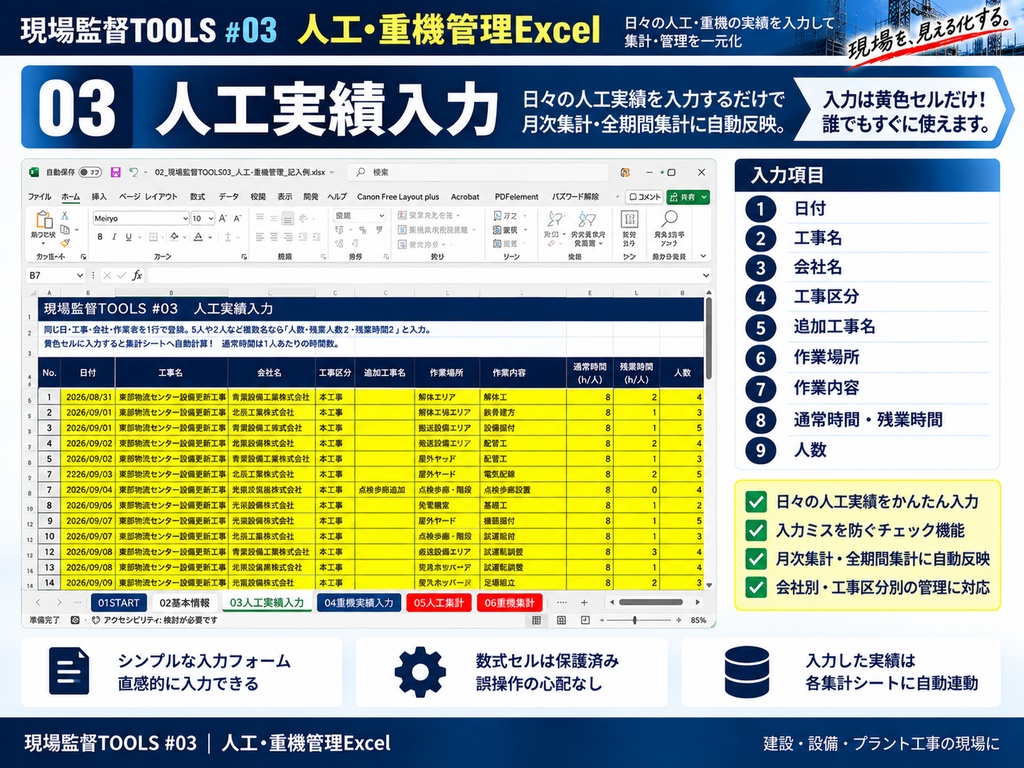Switch to the 02基本情報 sheet tab
Image resolution: width=1024 pixels, height=768 pixels.
pyautogui.click(x=185, y=603)
